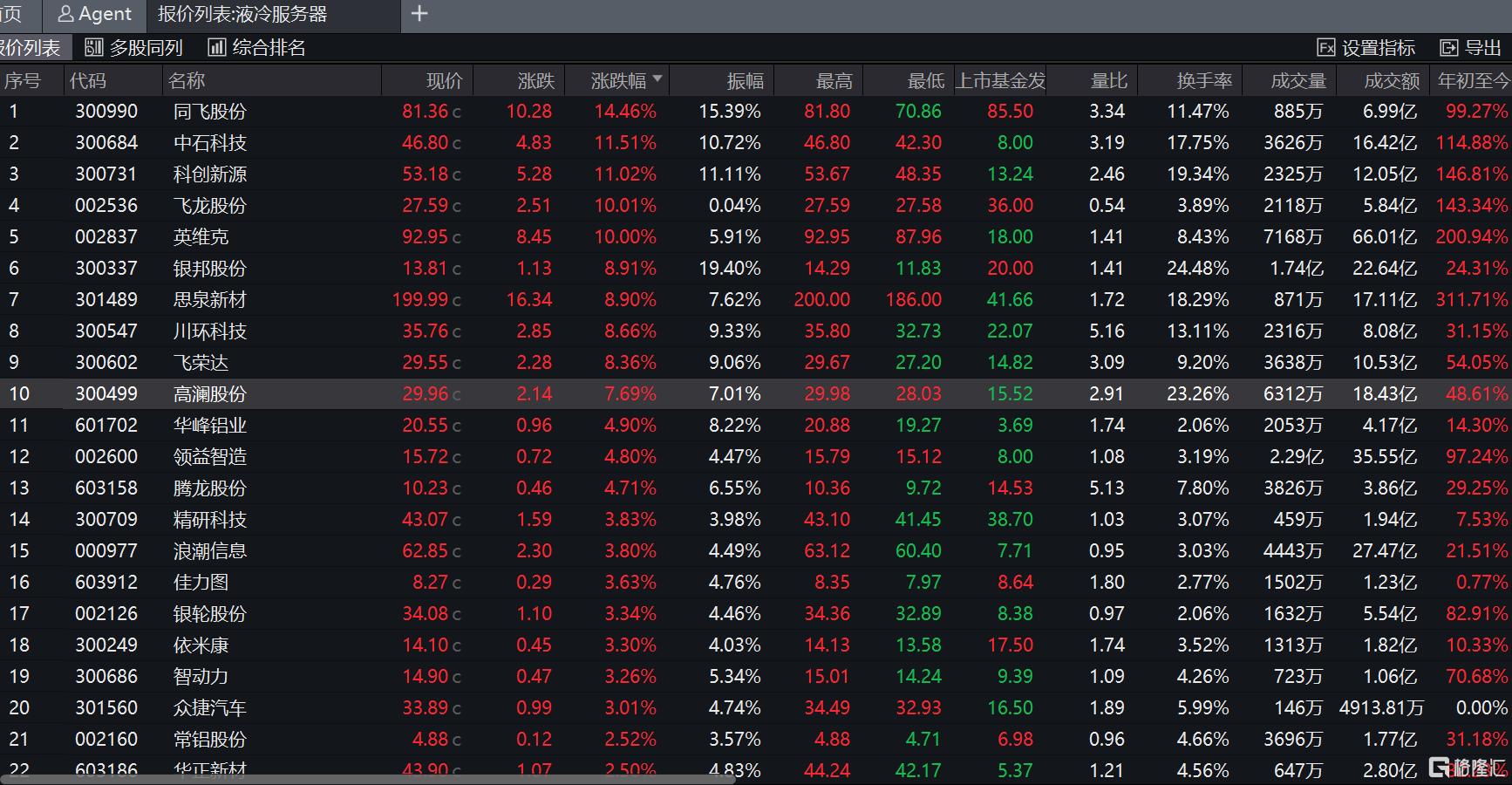Sort by the 名称 column header
This screenshot has width=1512, height=785.
(187, 81)
